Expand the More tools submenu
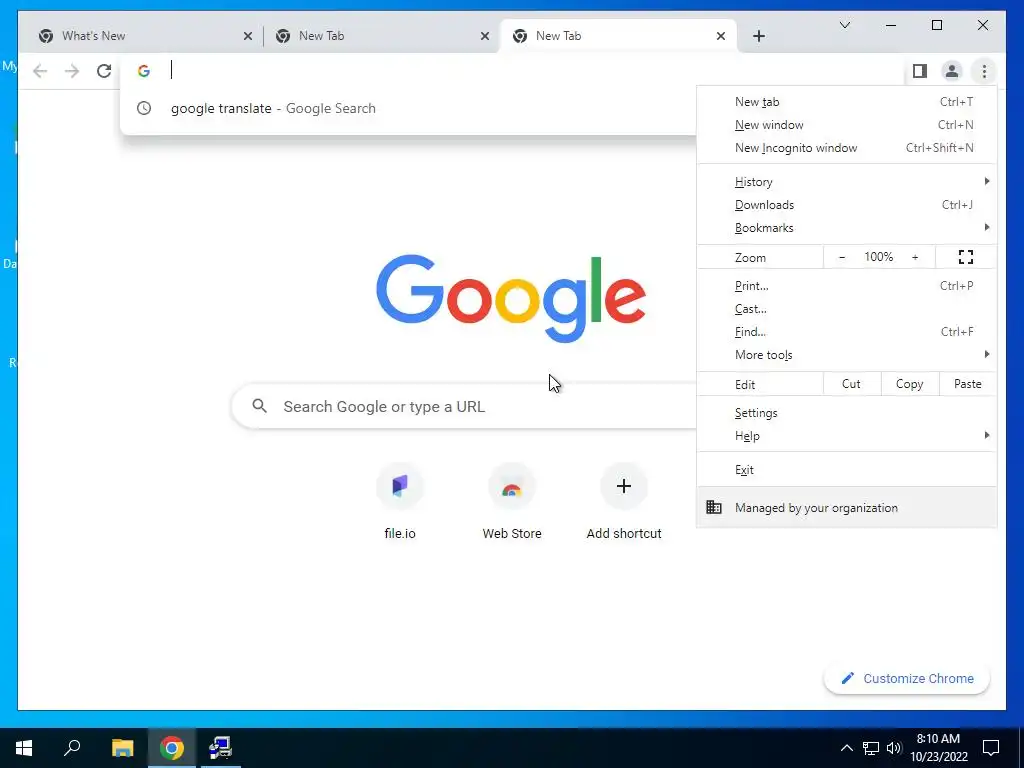Image resolution: width=1024 pixels, height=768 pixels. [846, 355]
